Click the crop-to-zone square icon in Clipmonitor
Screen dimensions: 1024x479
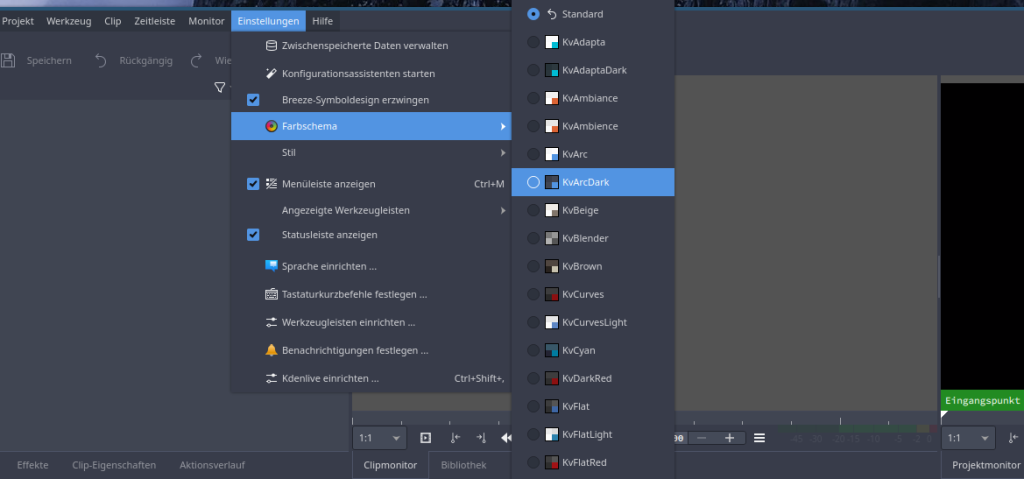pos(425,438)
